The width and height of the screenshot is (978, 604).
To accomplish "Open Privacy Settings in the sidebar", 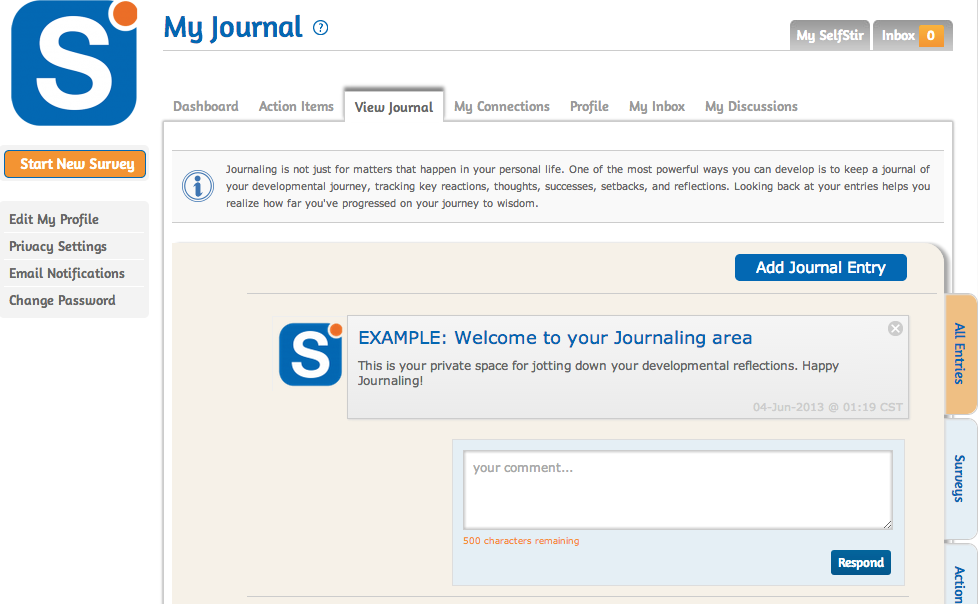I will [x=58, y=246].
